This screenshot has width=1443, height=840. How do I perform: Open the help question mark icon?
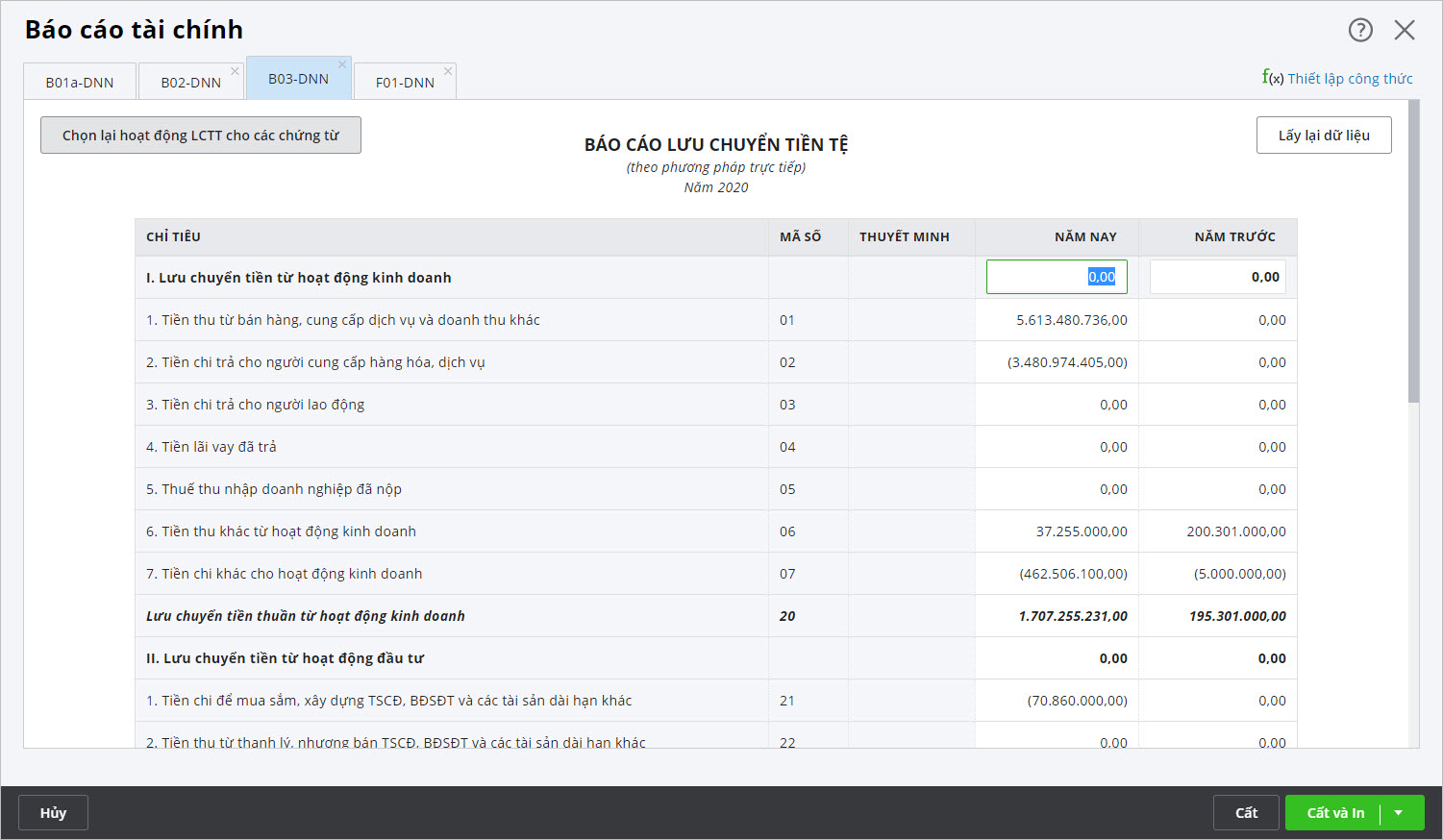pos(1360,30)
